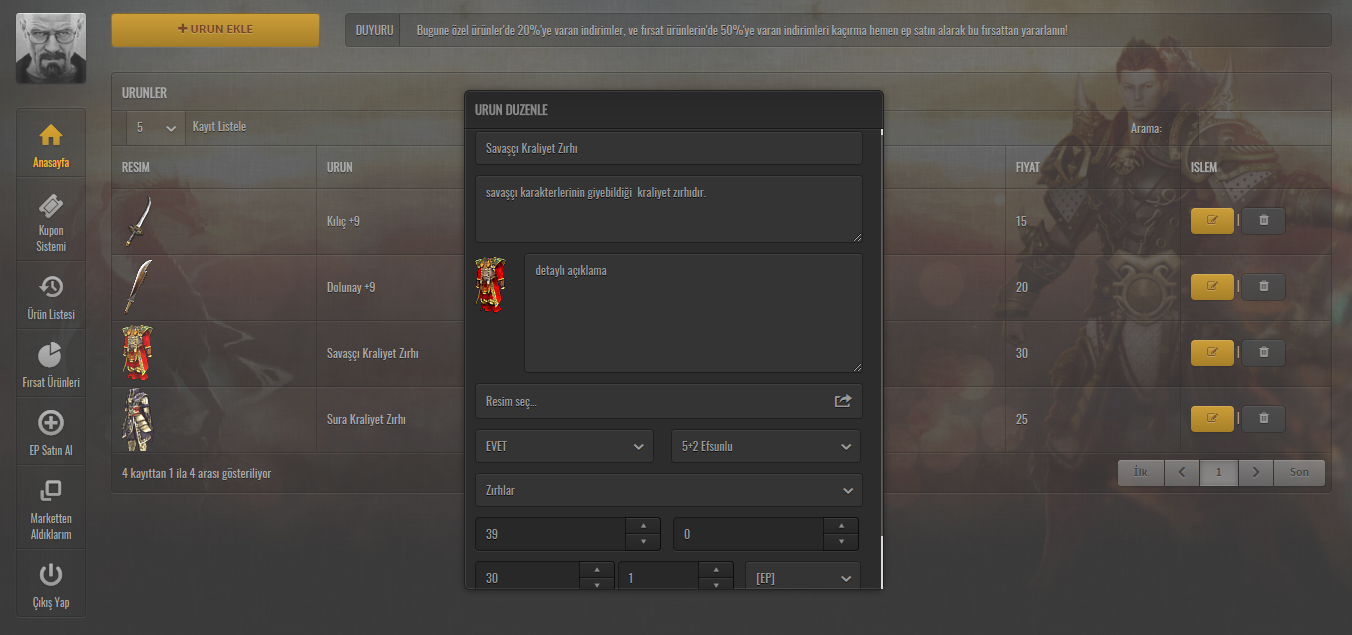The image size is (1352, 635).
Task: Delete the Sura Kraliyet Zırhı row
Action: click(x=1263, y=418)
